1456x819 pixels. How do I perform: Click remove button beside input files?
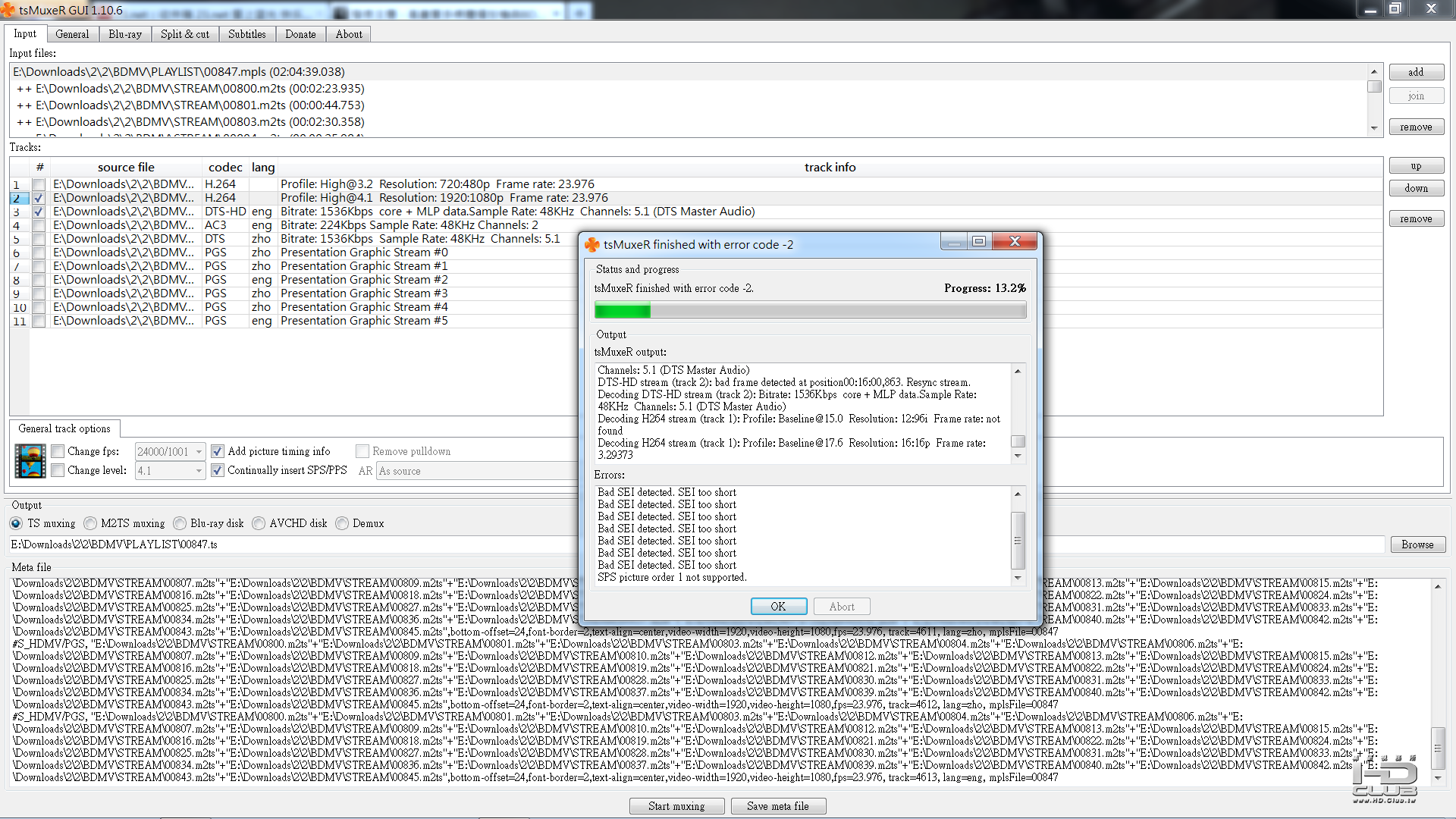coord(1416,127)
